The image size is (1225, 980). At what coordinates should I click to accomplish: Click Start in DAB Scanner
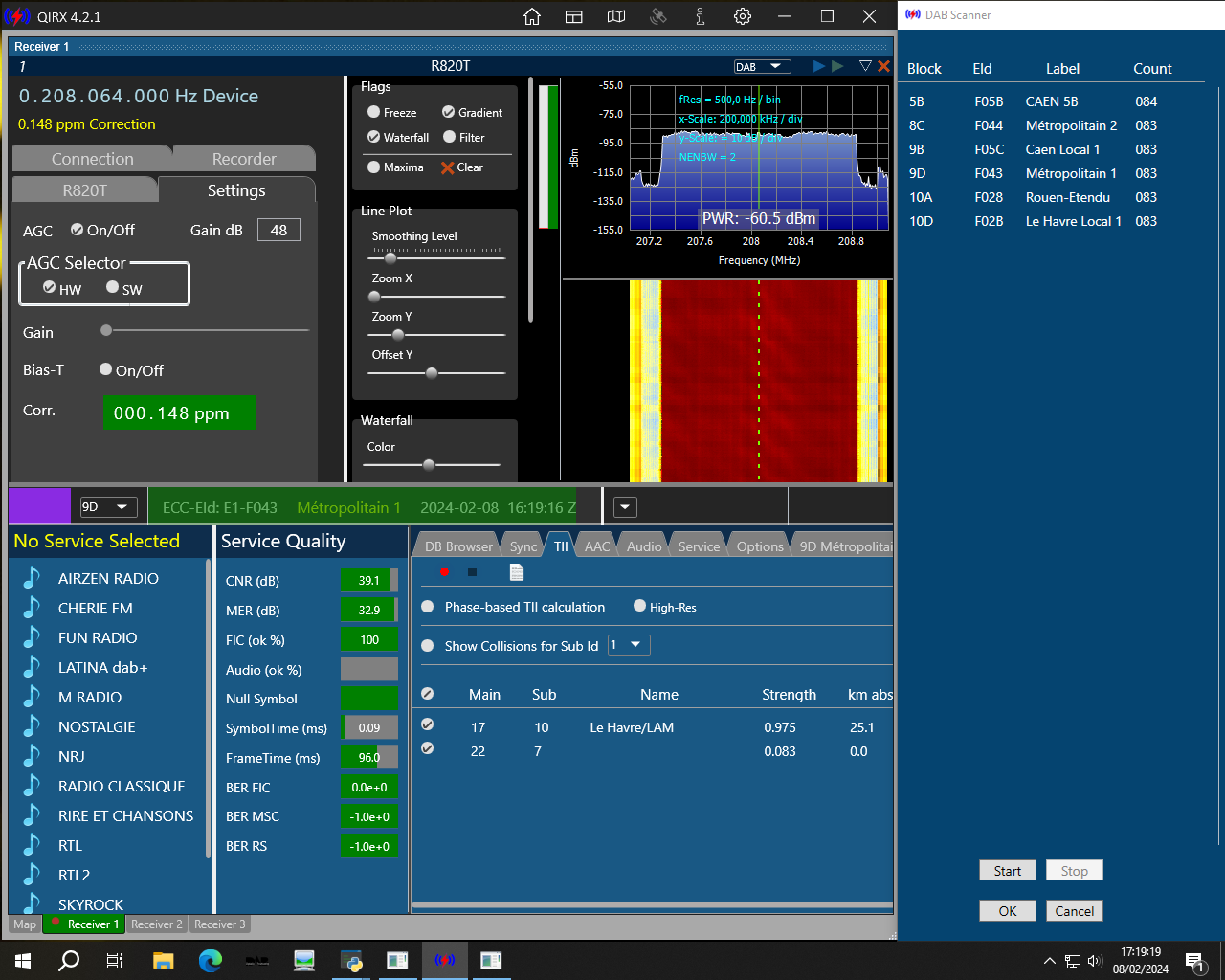[x=1007, y=870]
